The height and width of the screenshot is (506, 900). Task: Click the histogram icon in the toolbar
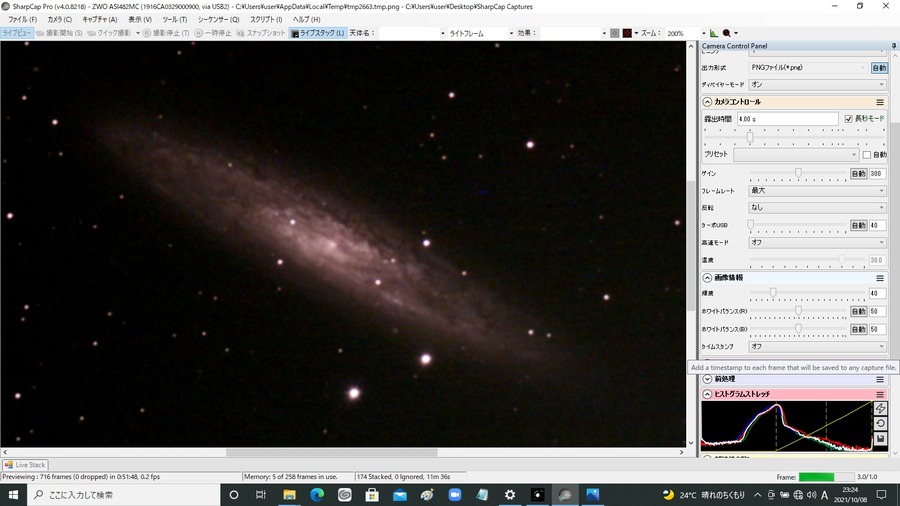(x=713, y=33)
